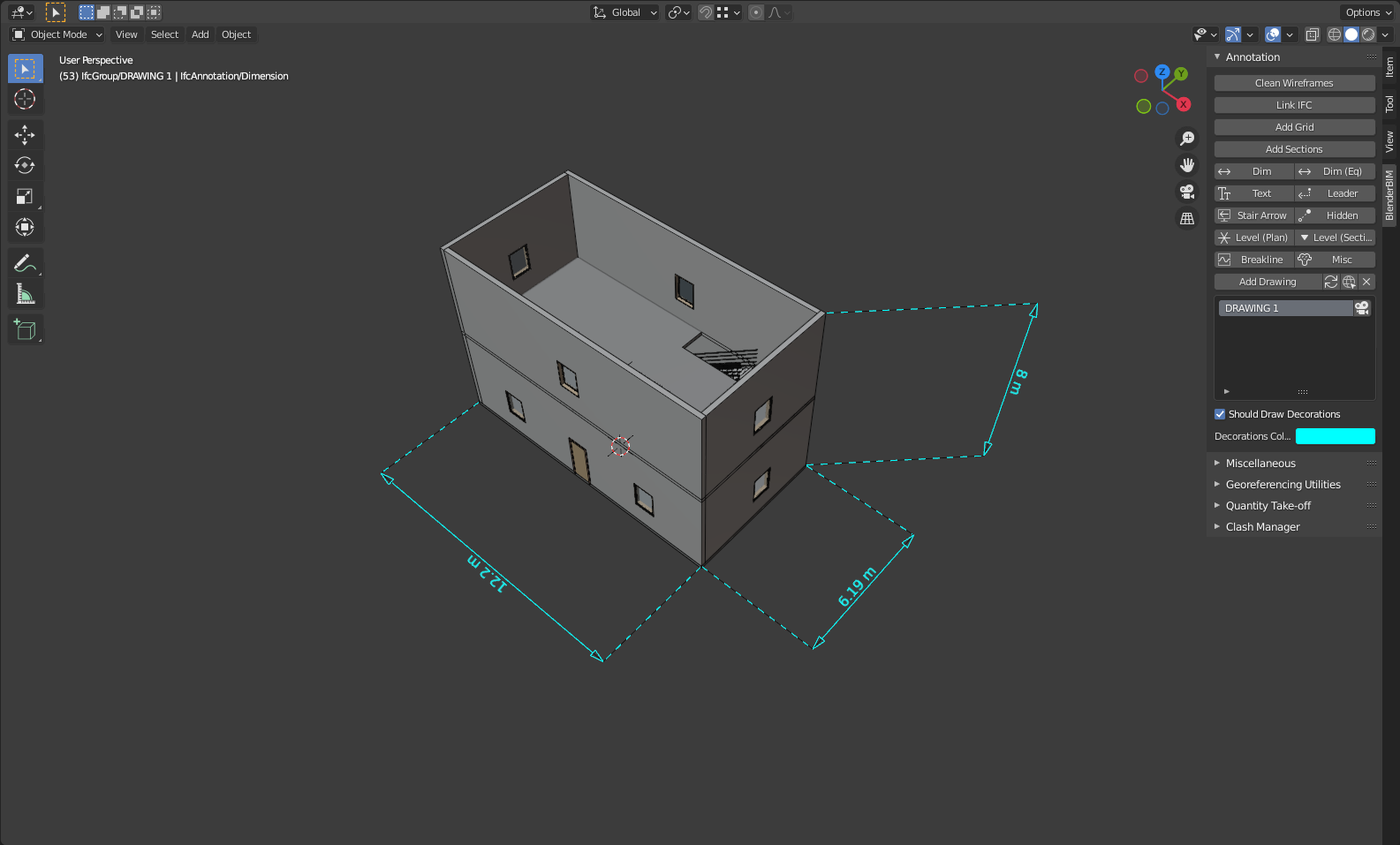
Task: Set select mode to invert selection
Action: [x=137, y=12]
